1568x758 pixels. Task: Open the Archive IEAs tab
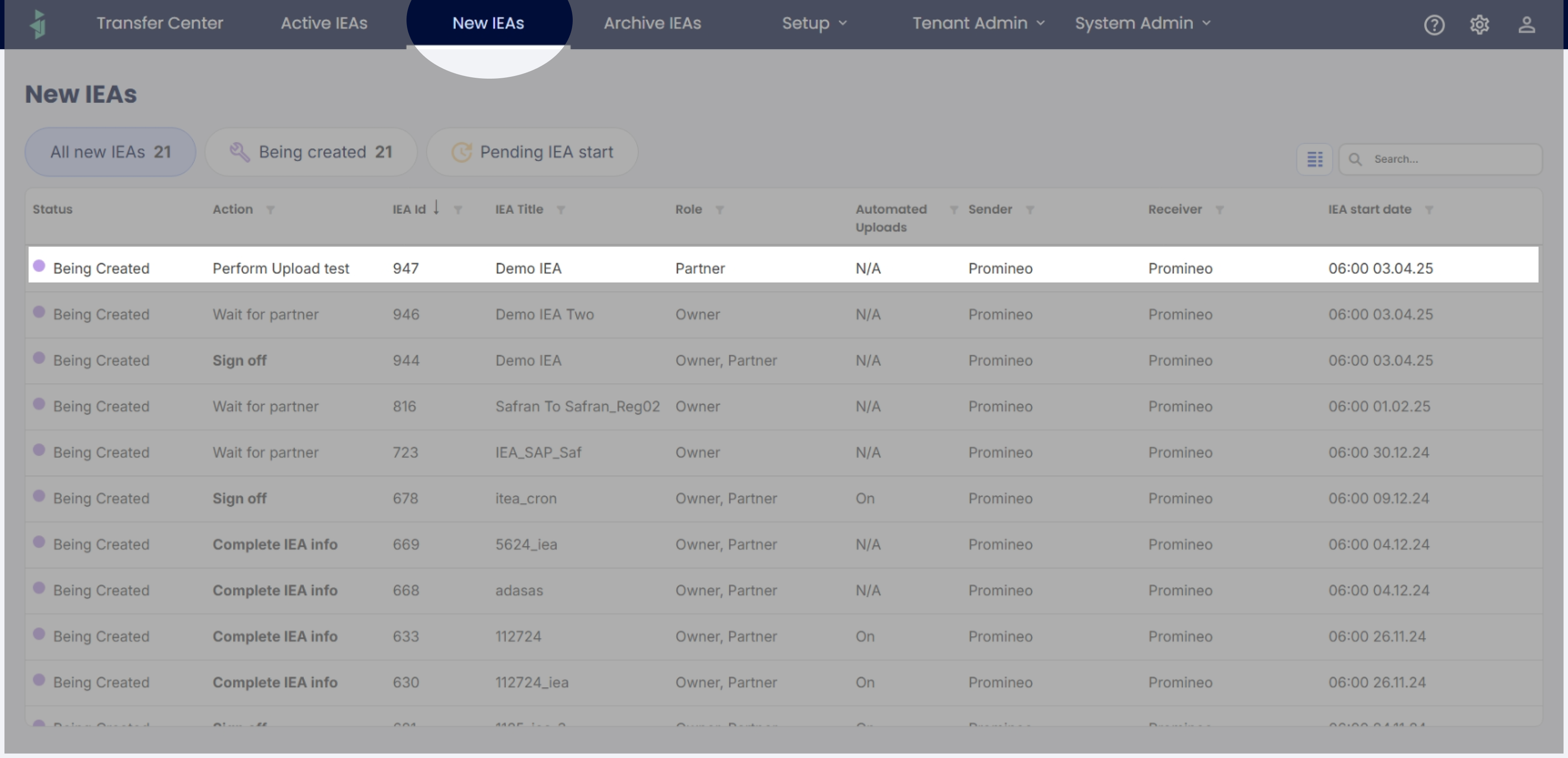[x=652, y=23]
